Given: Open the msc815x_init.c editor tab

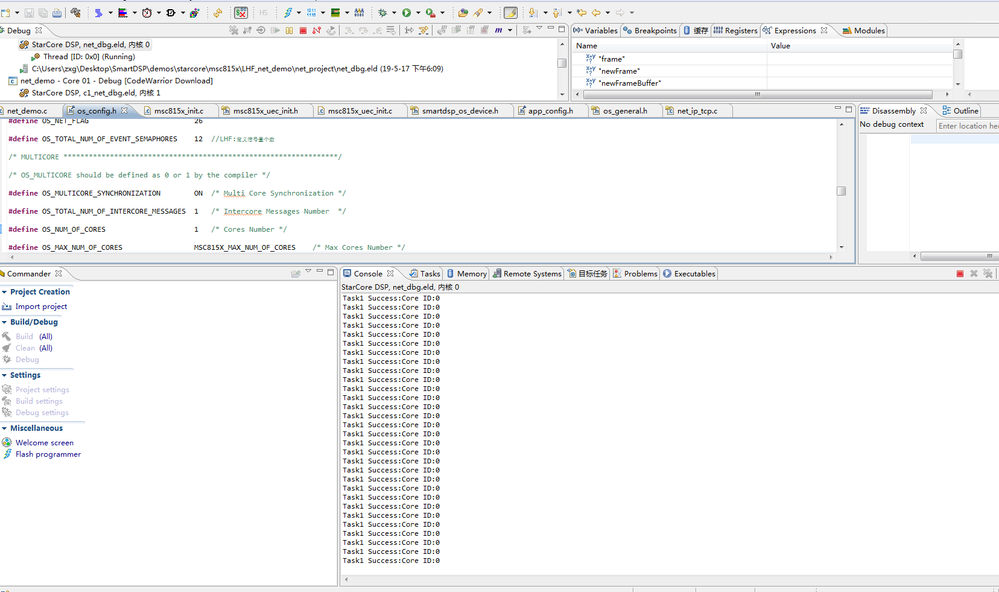Looking at the screenshot, I should pyautogui.click(x=173, y=111).
